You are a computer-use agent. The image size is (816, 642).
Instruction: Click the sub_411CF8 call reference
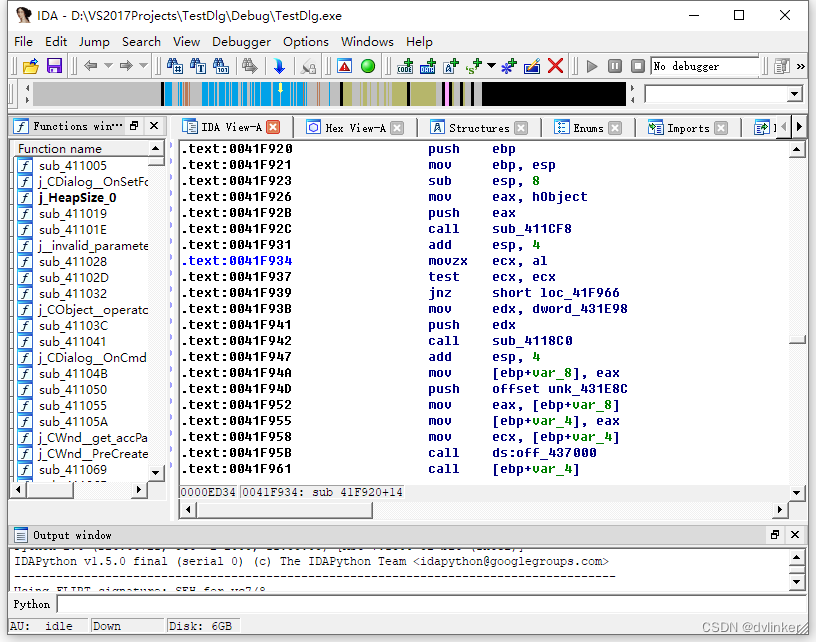tap(532, 229)
